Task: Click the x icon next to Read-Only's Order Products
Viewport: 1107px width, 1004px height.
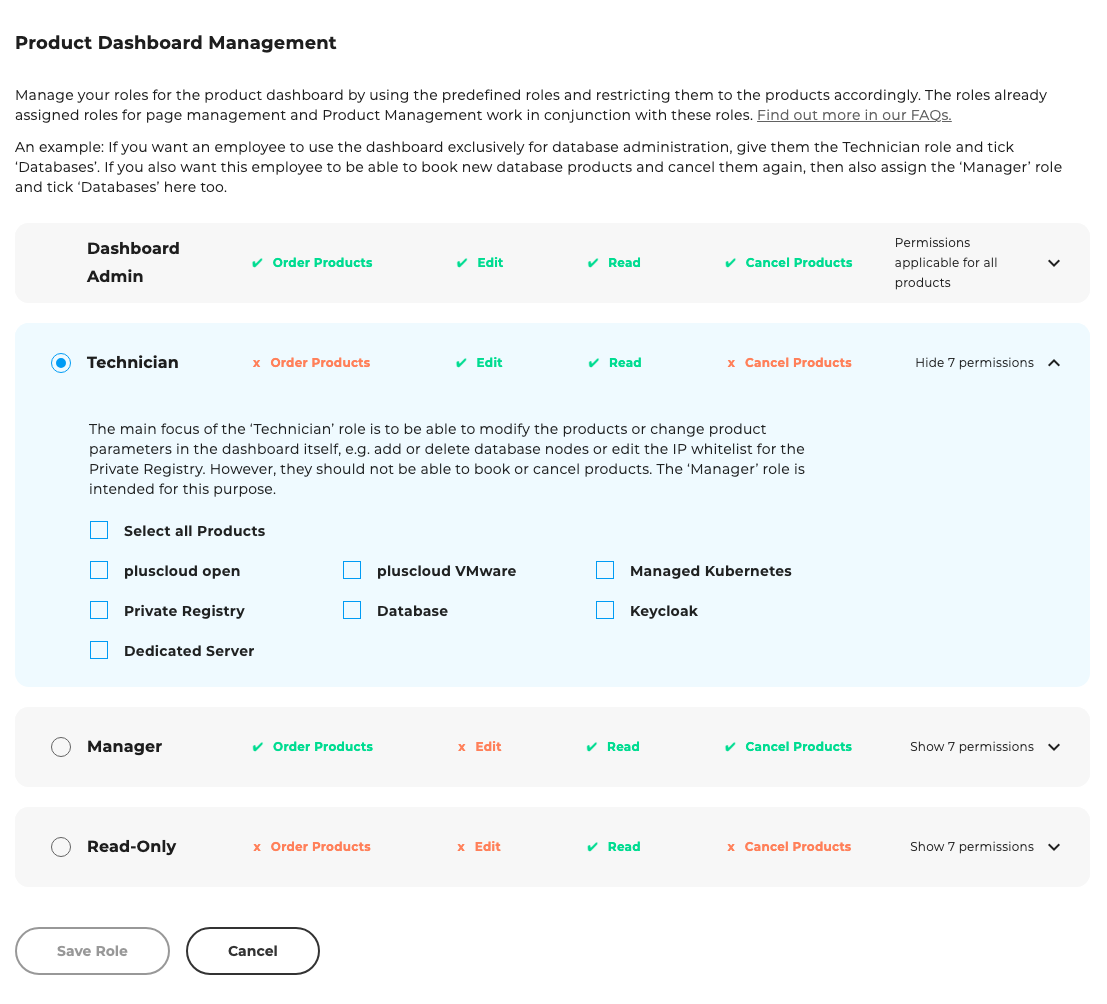Action: [258, 846]
